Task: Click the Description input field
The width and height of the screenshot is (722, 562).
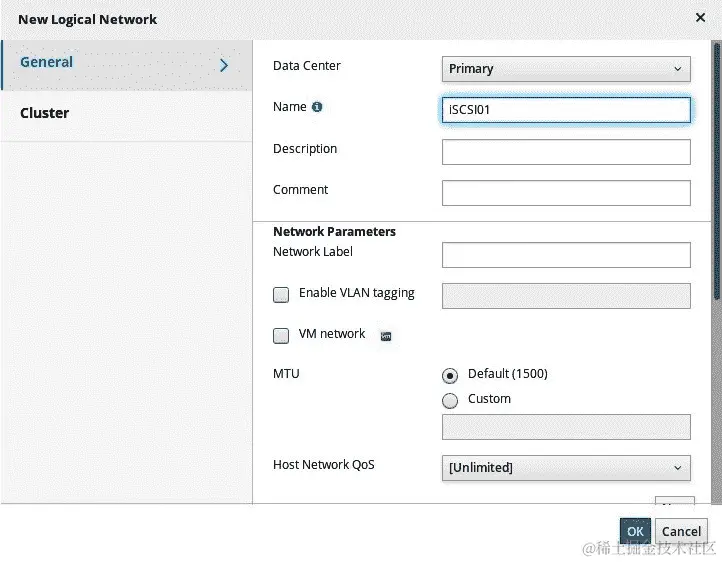Action: pyautogui.click(x=566, y=152)
